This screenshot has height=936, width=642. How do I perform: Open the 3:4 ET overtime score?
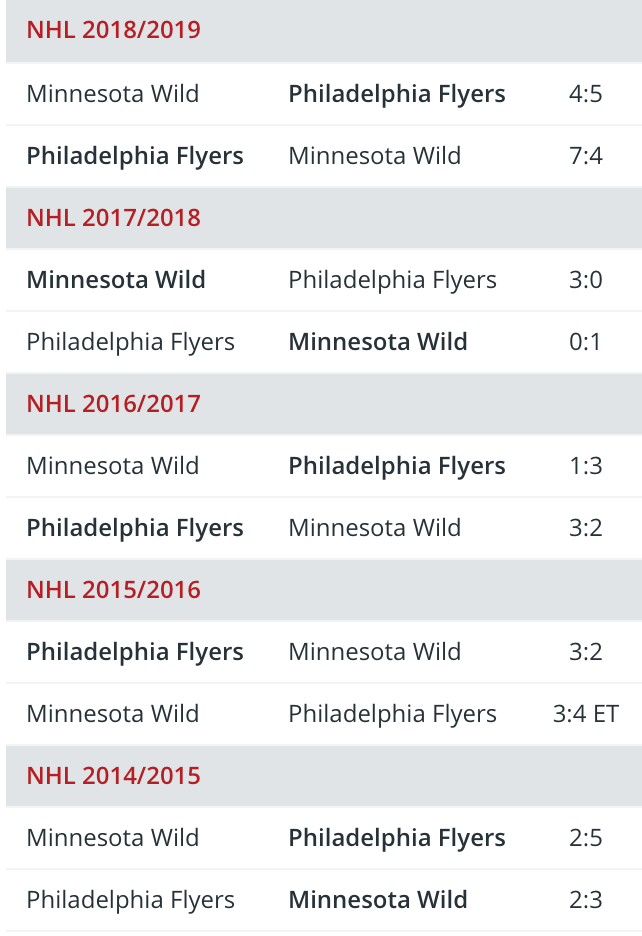coord(585,714)
